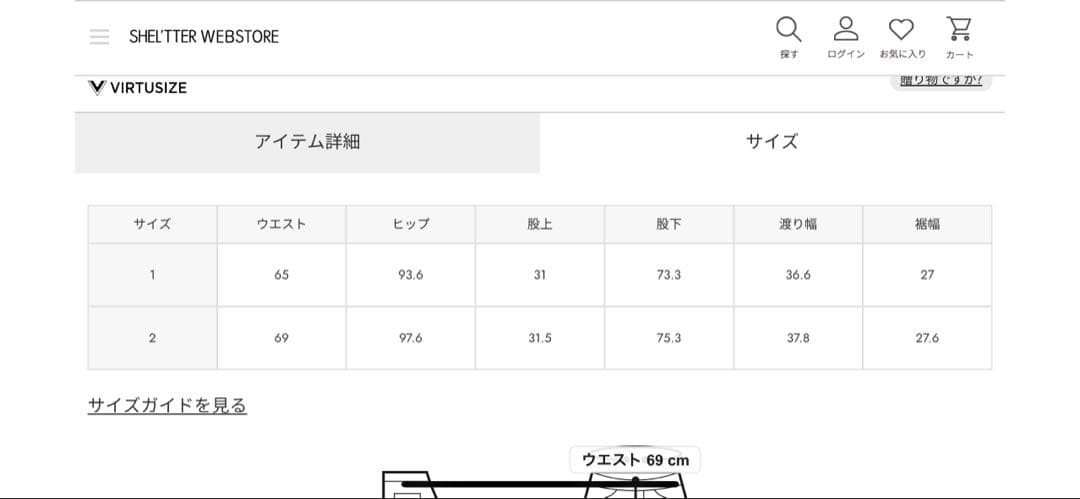Click the gift link at top right
Screen dimensions: 1080x499
coord(940,81)
